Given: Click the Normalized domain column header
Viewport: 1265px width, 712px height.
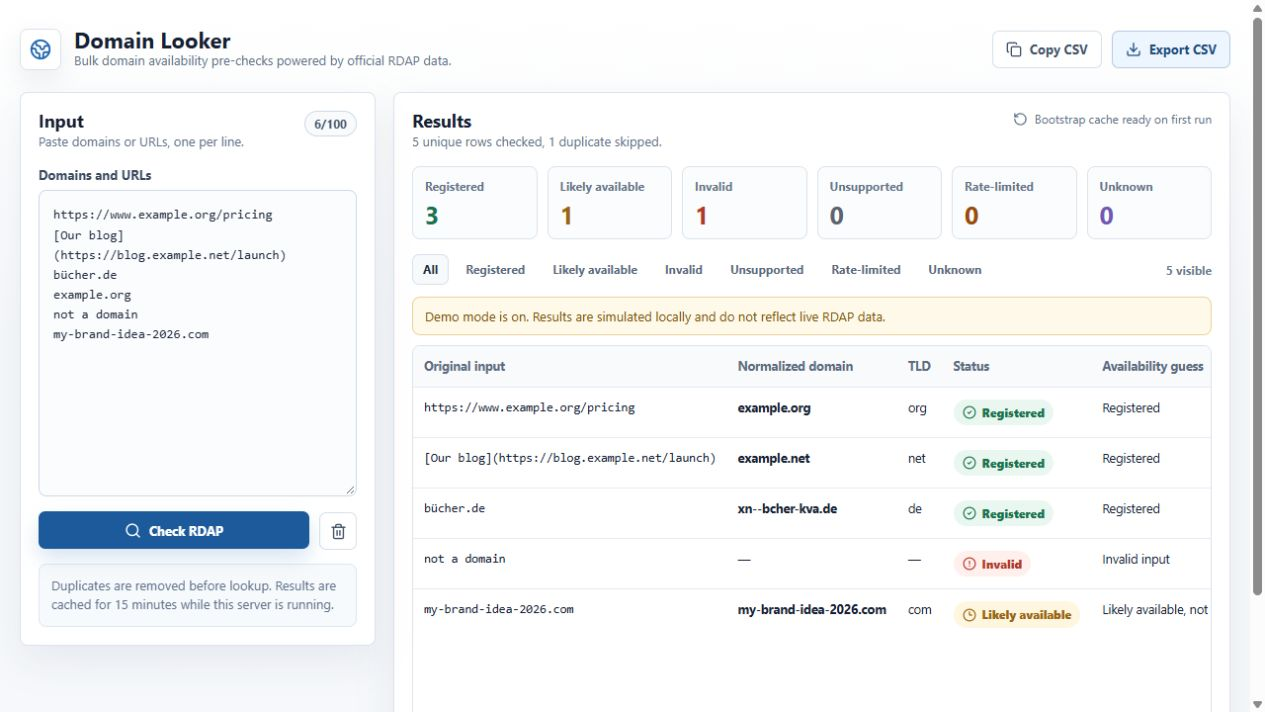Looking at the screenshot, I should (795, 367).
